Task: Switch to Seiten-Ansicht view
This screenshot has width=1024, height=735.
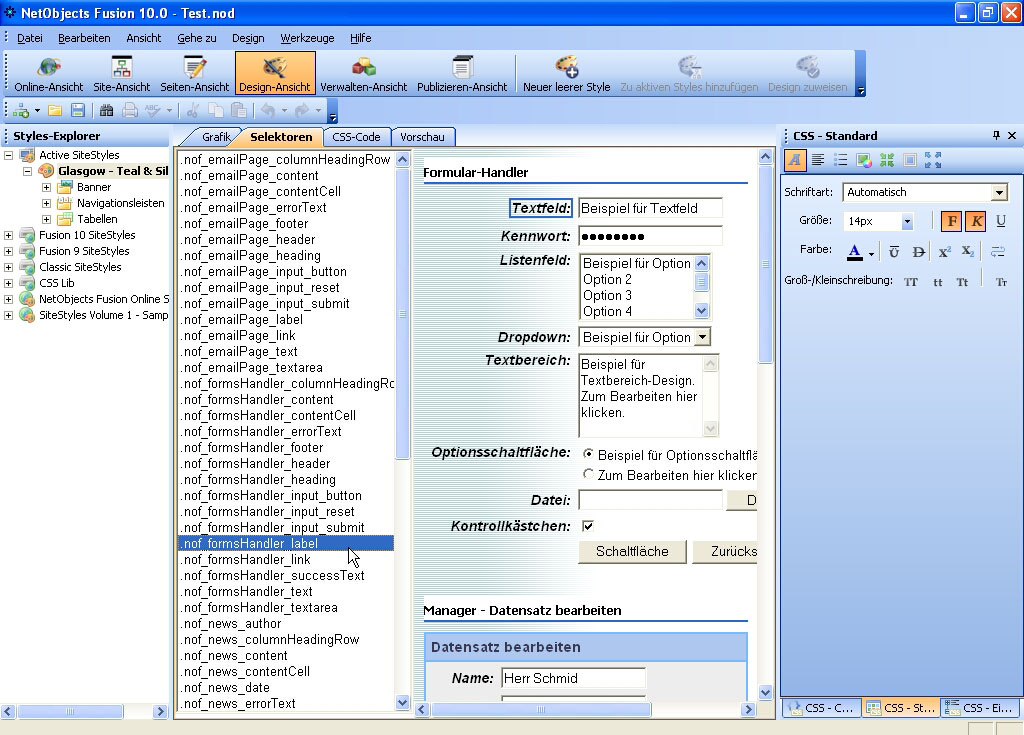Action: [195, 74]
